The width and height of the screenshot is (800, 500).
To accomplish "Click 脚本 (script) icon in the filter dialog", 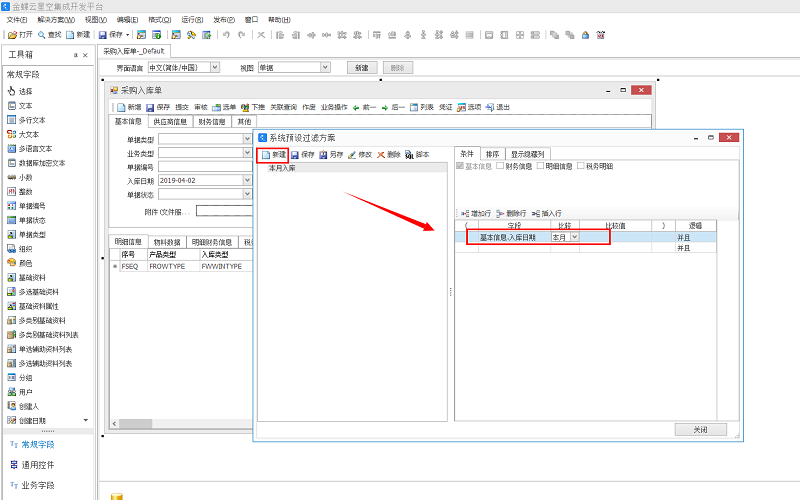I will tap(417, 155).
